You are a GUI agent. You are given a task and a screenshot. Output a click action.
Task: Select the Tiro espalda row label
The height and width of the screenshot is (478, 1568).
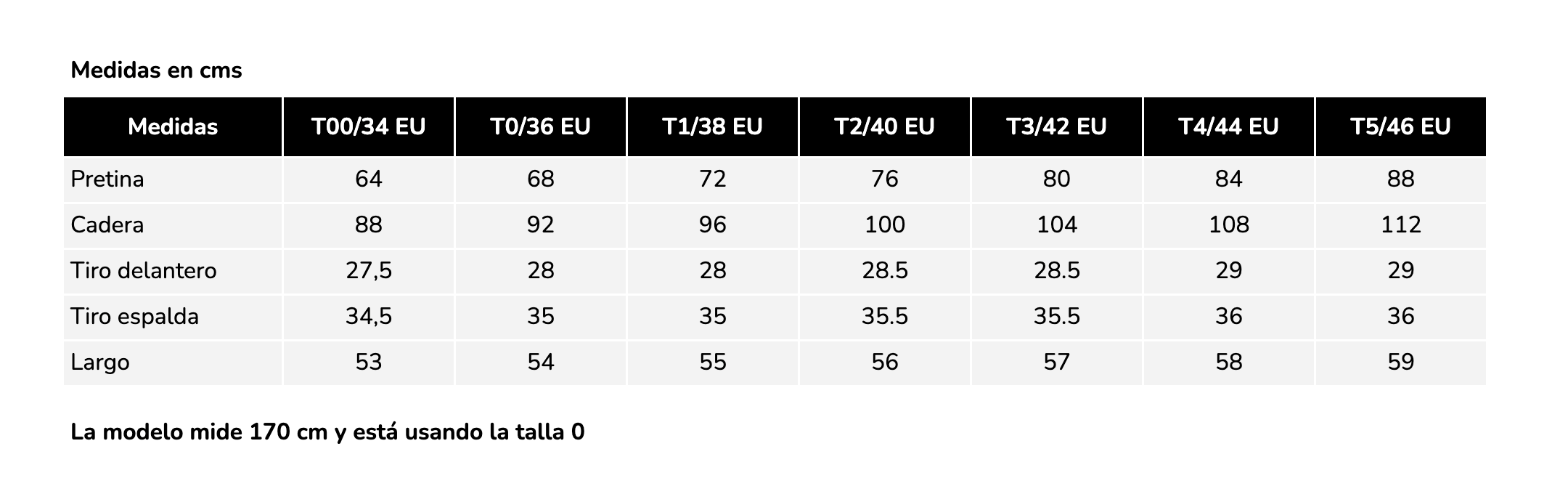[x=135, y=317]
